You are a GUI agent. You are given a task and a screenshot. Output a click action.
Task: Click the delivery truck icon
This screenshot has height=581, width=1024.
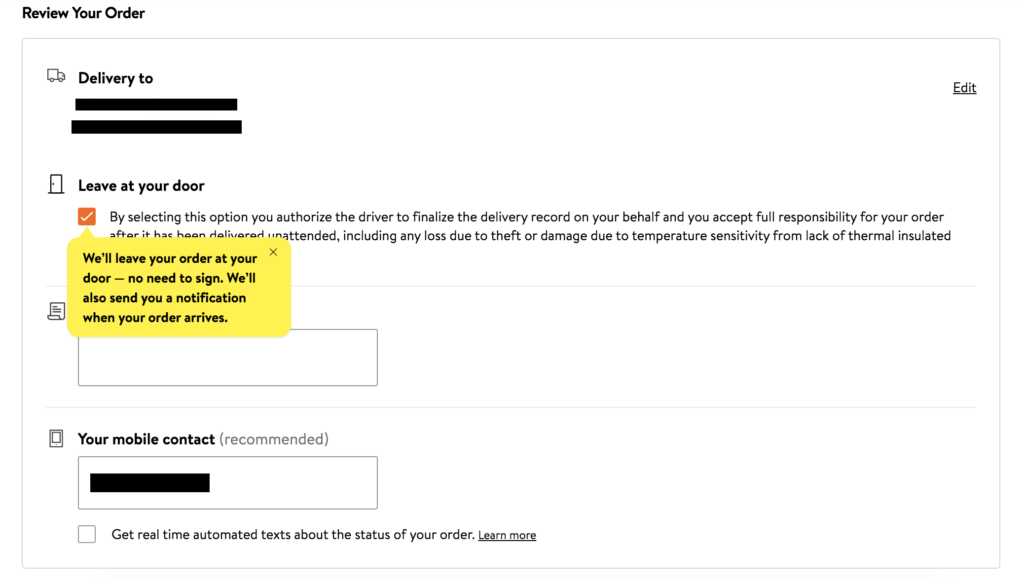(56, 77)
